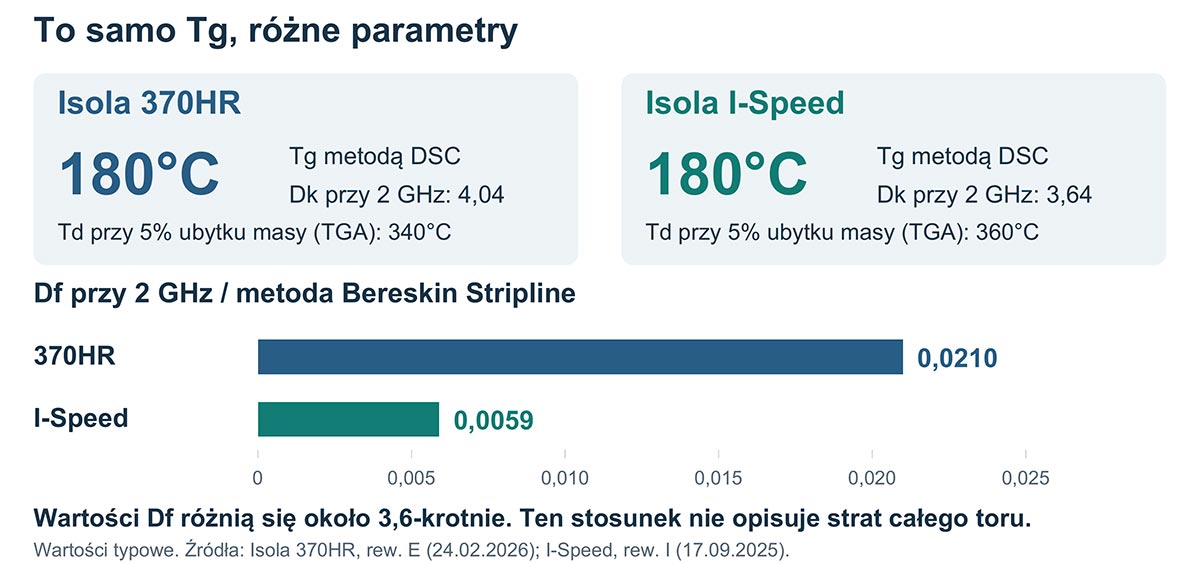This screenshot has height=564, width=1200.
Task: Click the sources footnote 'Wartości typowe'
Action: (x=411, y=549)
